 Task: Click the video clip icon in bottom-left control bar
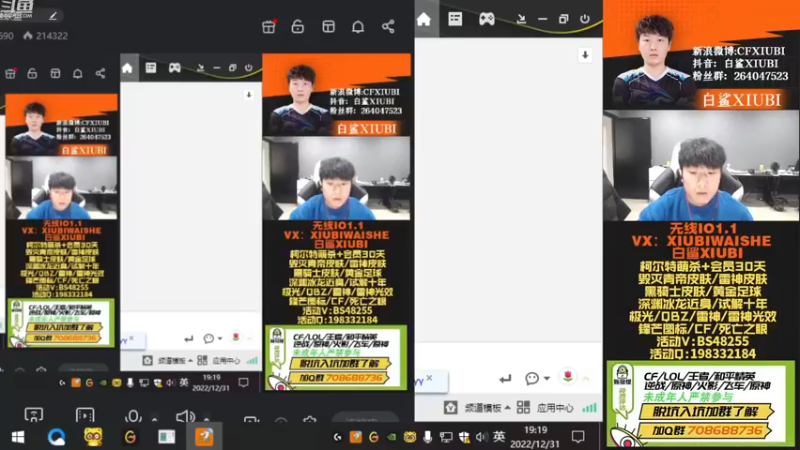click(85, 415)
